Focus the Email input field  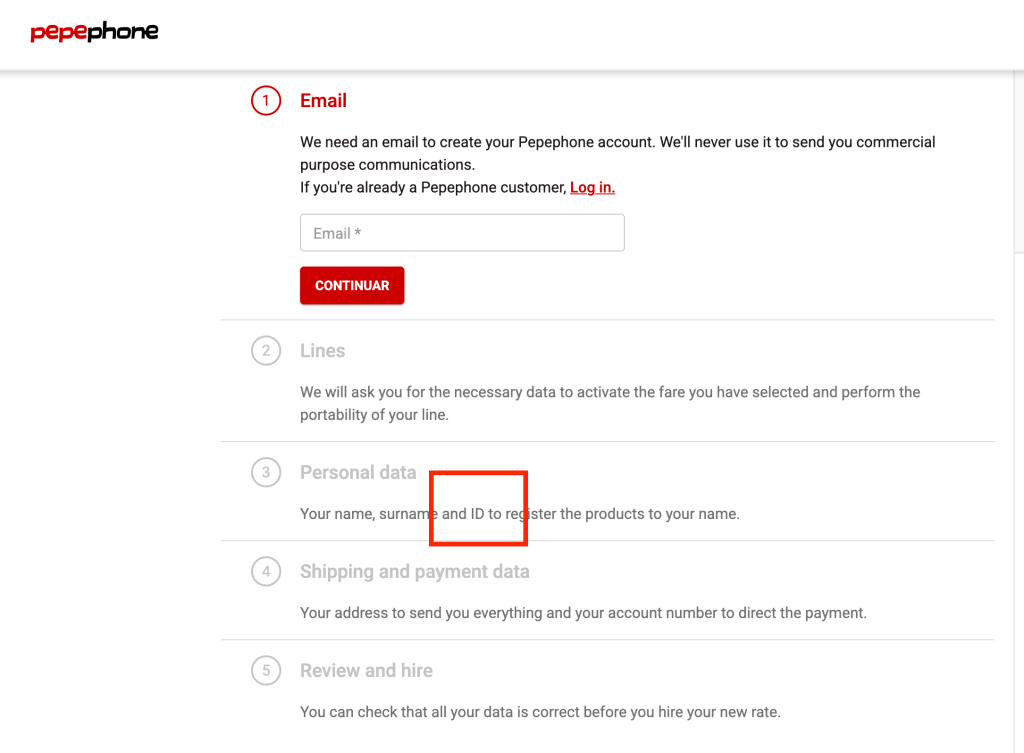click(462, 233)
